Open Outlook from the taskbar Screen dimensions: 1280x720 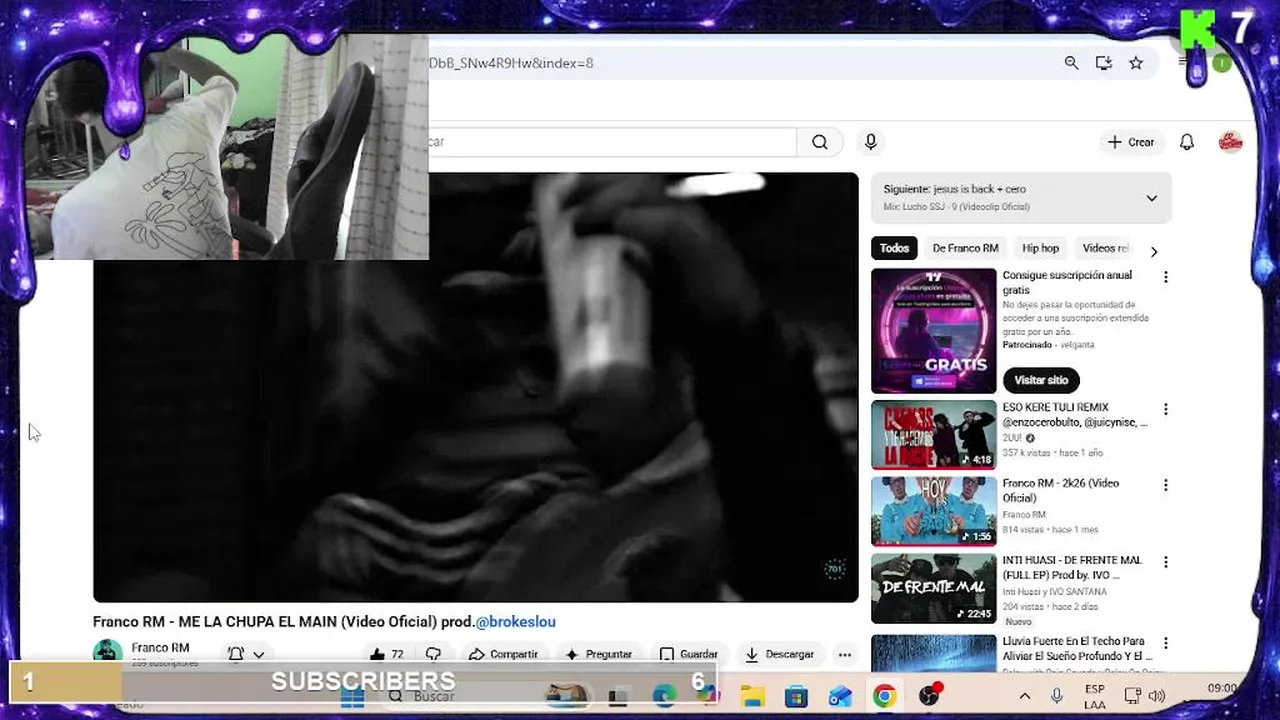[840, 696]
